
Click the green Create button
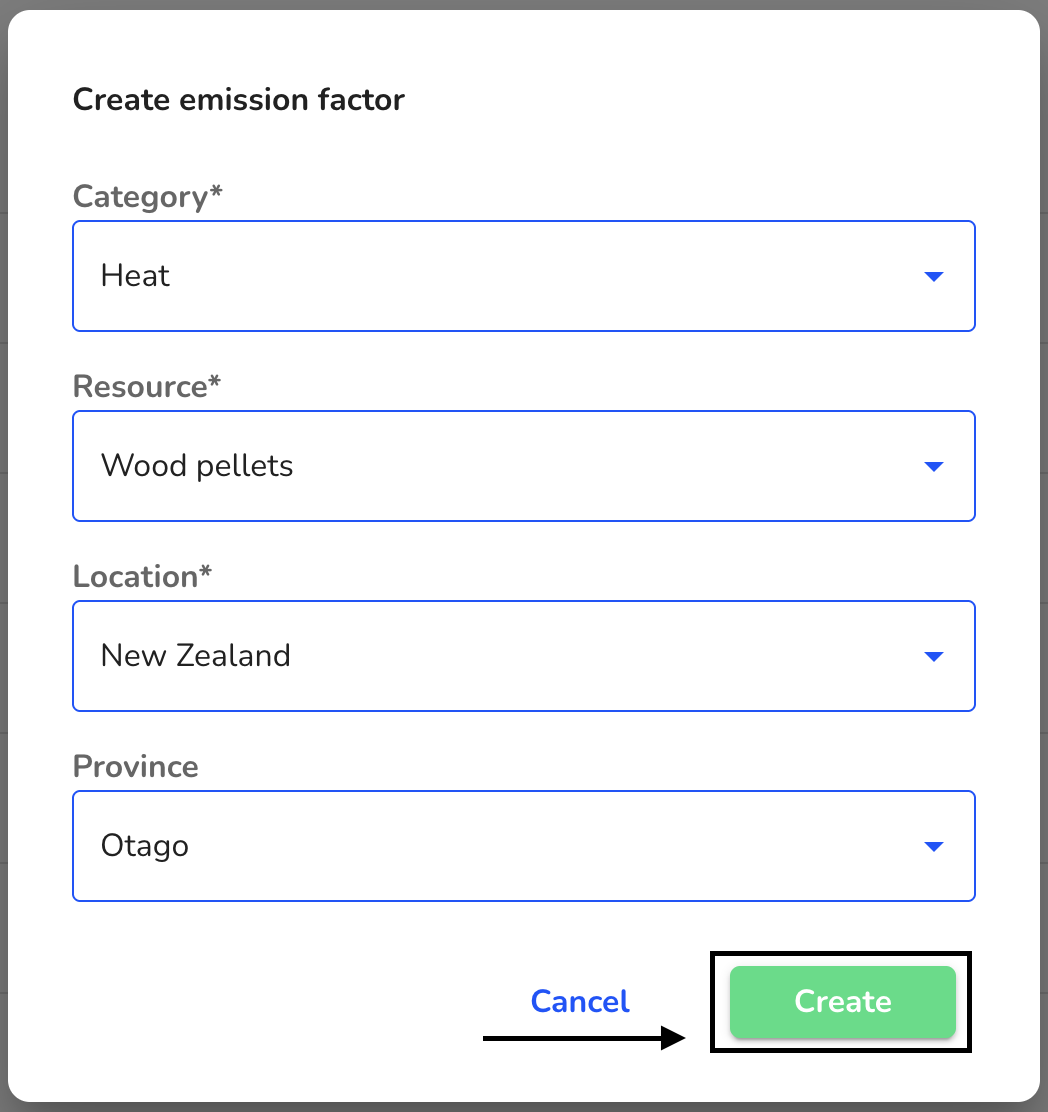click(x=842, y=1001)
